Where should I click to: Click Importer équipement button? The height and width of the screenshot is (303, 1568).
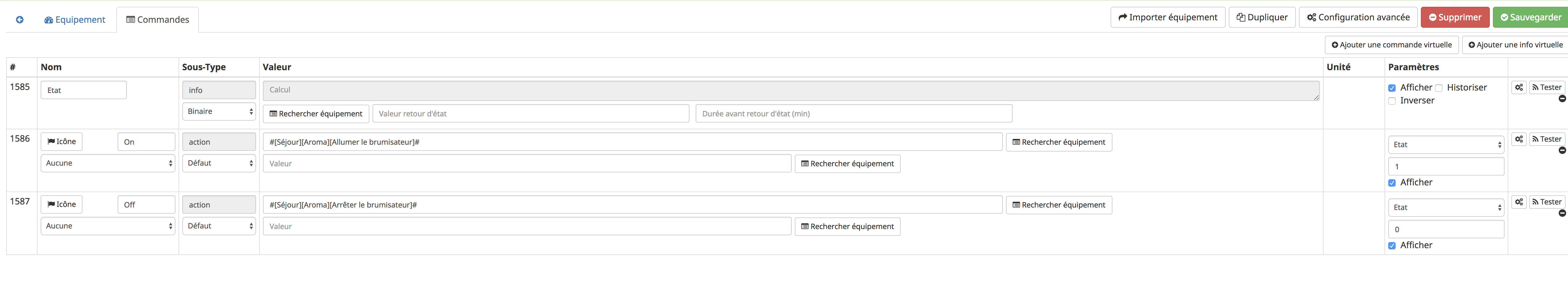(1168, 17)
